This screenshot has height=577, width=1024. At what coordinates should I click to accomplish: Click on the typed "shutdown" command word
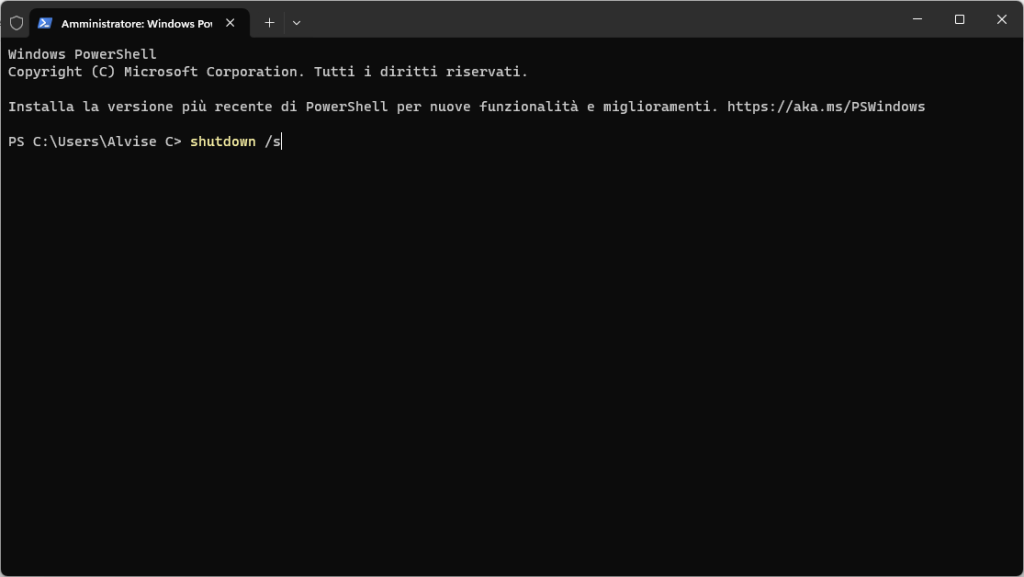point(222,142)
